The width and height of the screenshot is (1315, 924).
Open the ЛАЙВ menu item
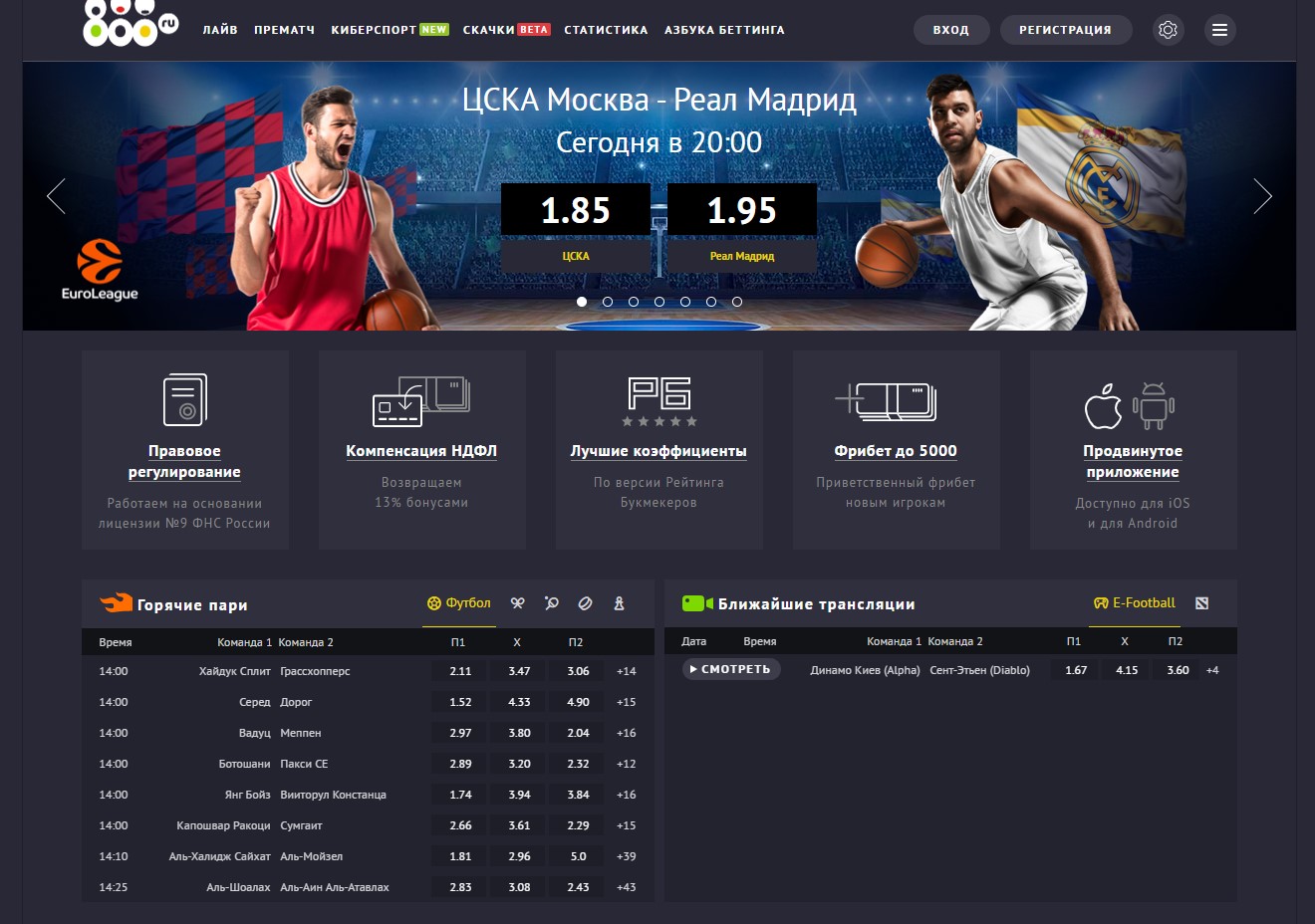(x=220, y=30)
